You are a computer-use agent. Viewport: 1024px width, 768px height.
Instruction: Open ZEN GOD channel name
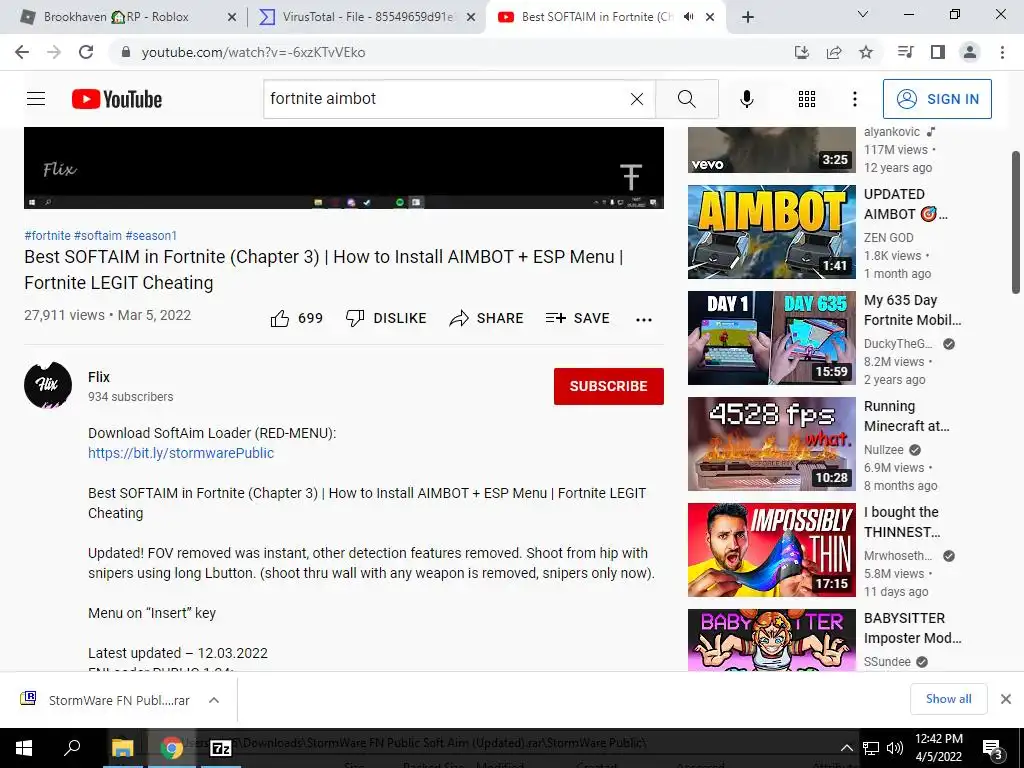pos(888,238)
